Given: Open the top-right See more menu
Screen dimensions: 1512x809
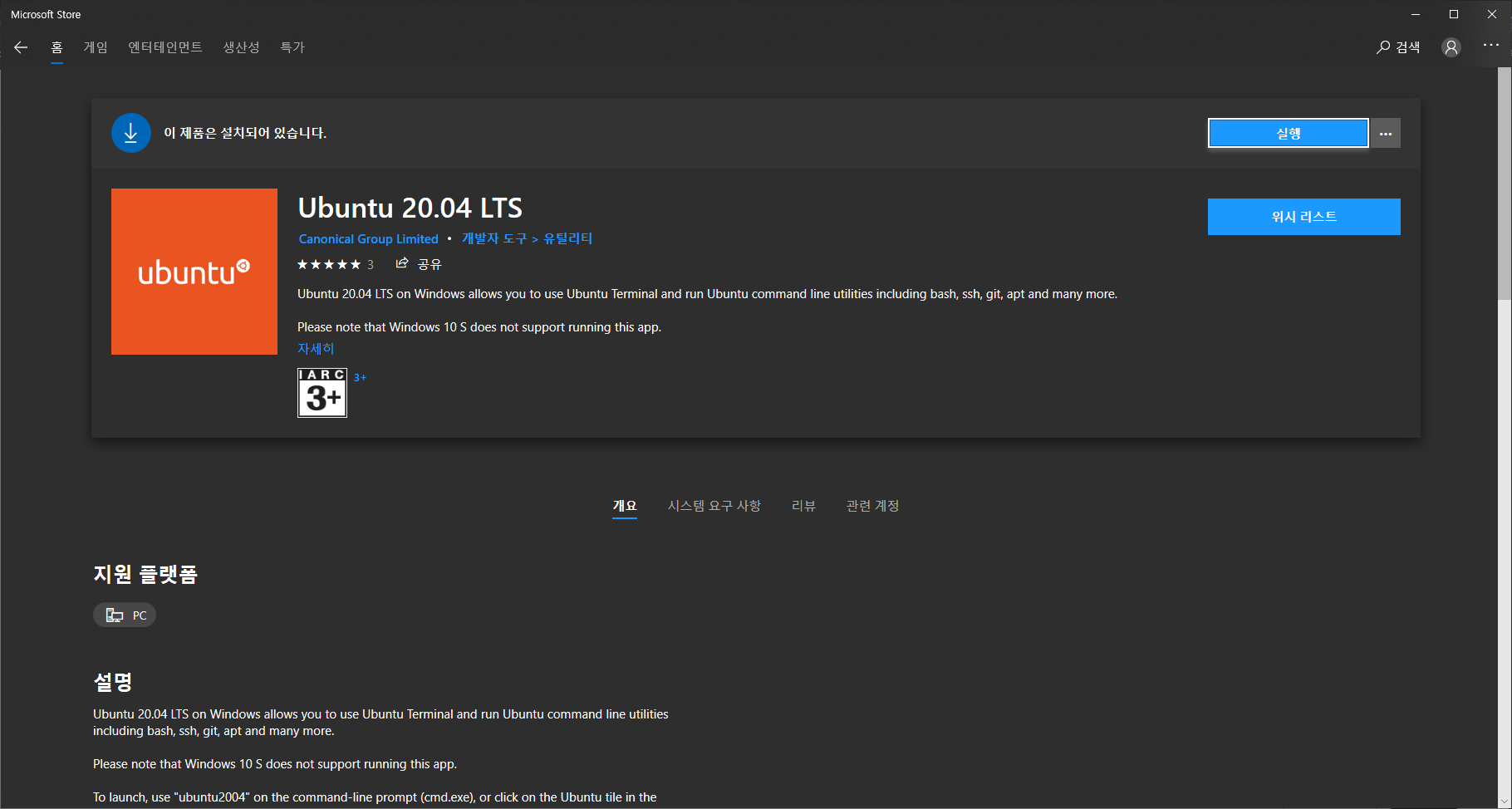Looking at the screenshot, I should [1491, 45].
